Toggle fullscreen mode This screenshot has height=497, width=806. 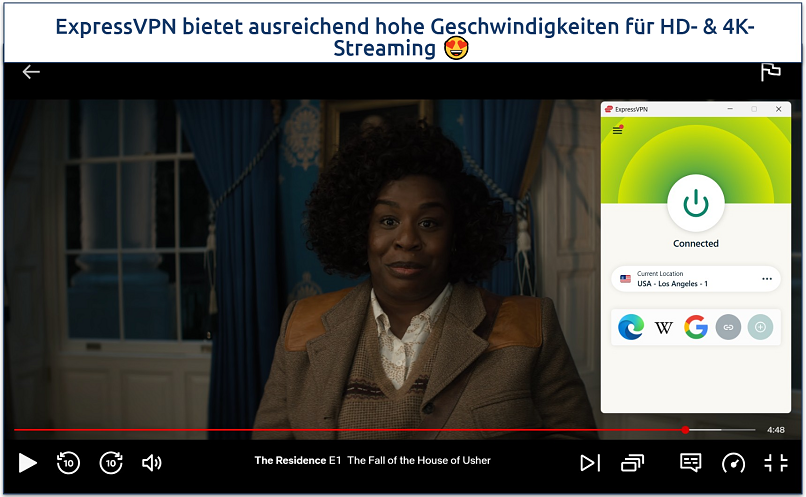[x=776, y=462]
